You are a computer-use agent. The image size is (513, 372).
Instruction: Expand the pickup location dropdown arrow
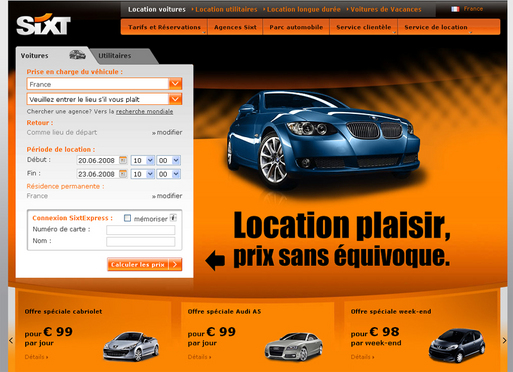click(175, 99)
